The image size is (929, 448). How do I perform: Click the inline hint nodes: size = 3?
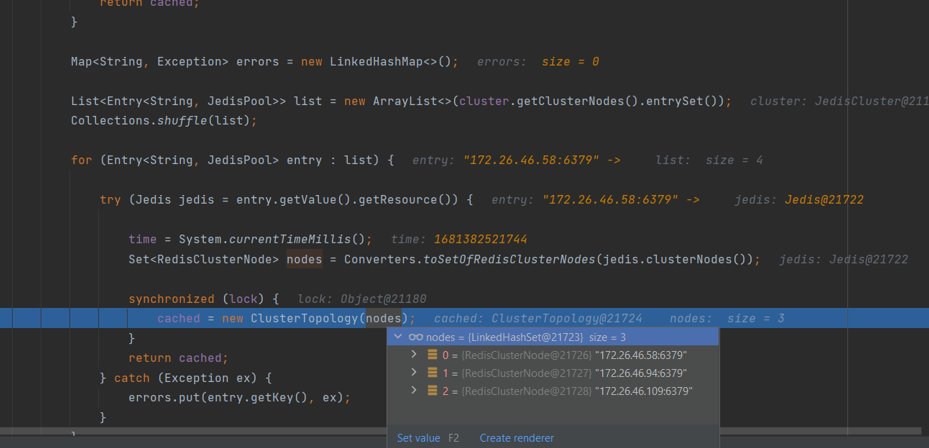click(727, 318)
